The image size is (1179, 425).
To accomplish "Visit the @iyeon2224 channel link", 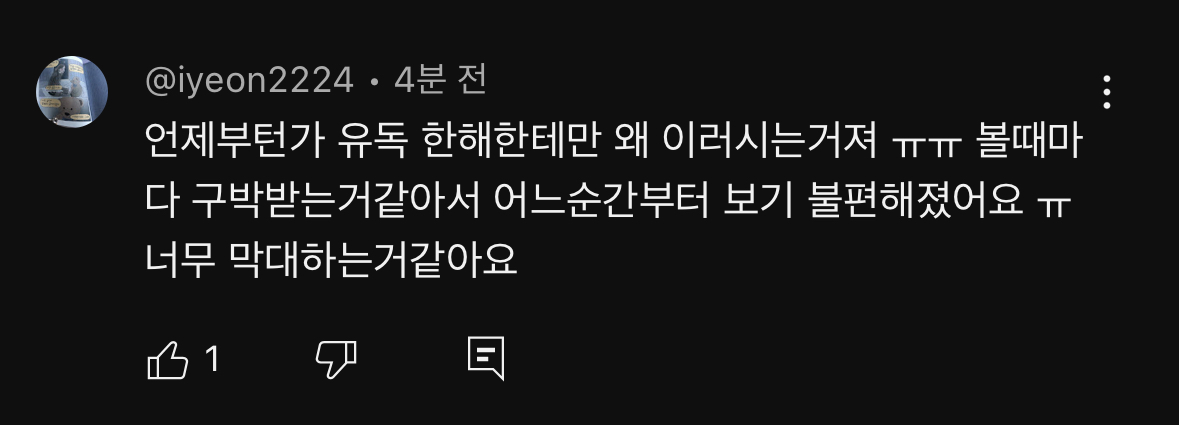I will pyautogui.click(x=249, y=80).
